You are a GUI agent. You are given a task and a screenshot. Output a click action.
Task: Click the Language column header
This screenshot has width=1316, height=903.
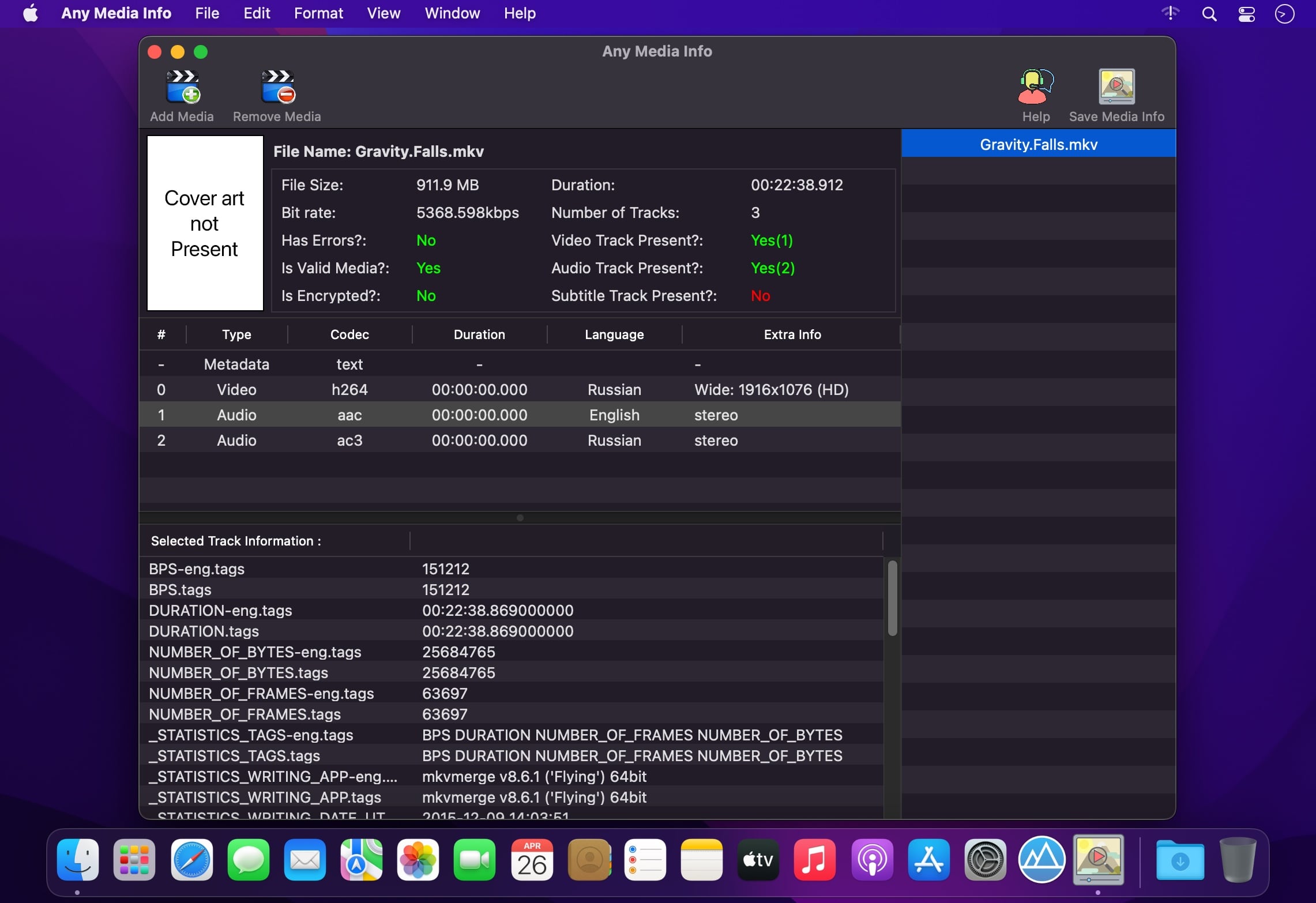tap(614, 334)
